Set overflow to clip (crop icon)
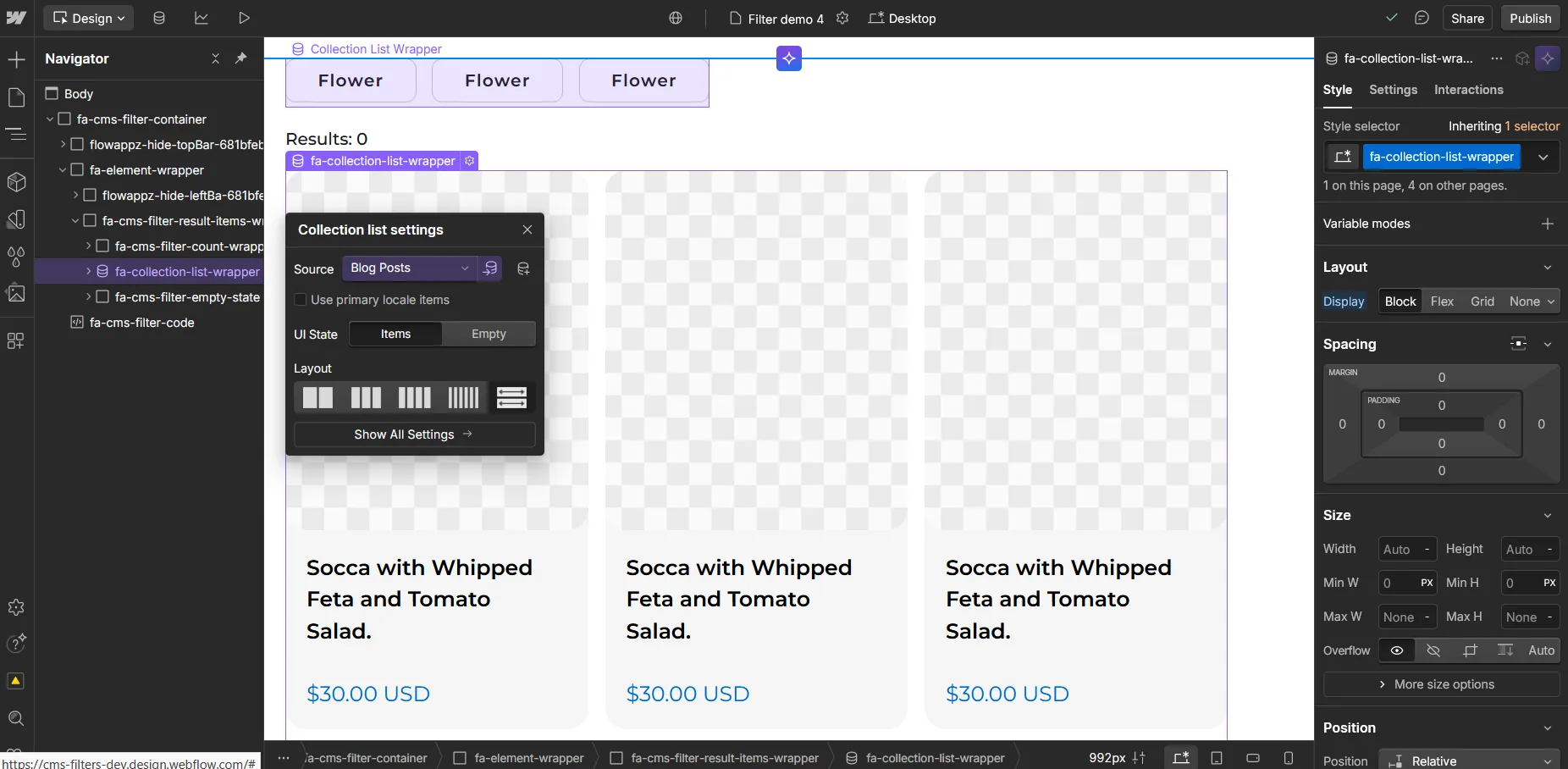Screen dimensions: 1568x769 (1470, 650)
